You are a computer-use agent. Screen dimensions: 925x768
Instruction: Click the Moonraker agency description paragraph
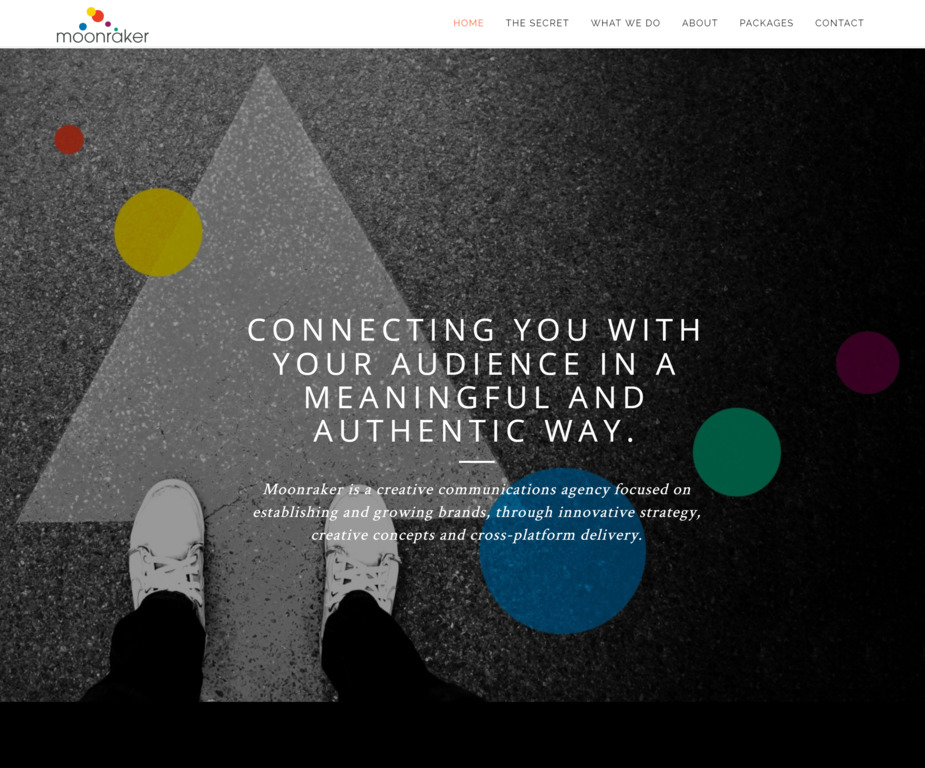coord(477,512)
